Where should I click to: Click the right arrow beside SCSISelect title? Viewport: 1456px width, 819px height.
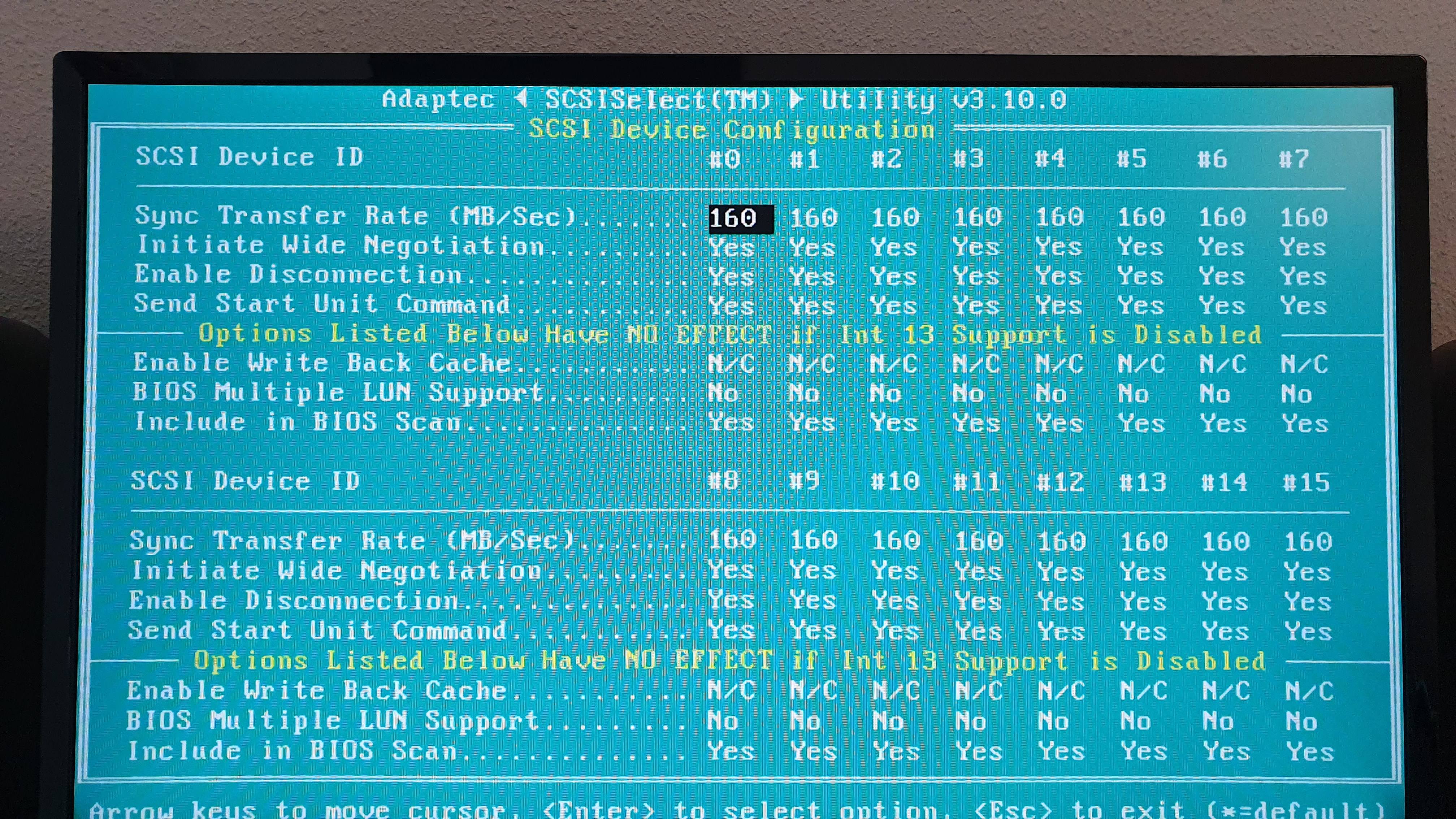pos(796,99)
